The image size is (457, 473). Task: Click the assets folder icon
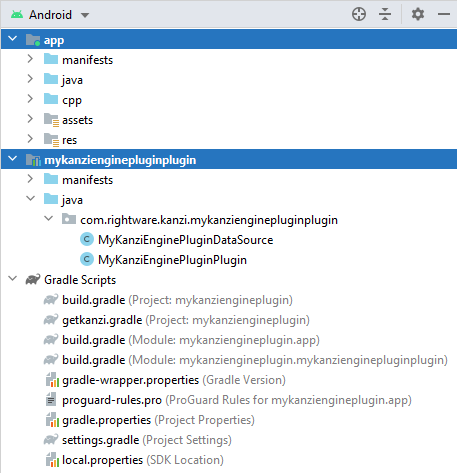(51, 120)
